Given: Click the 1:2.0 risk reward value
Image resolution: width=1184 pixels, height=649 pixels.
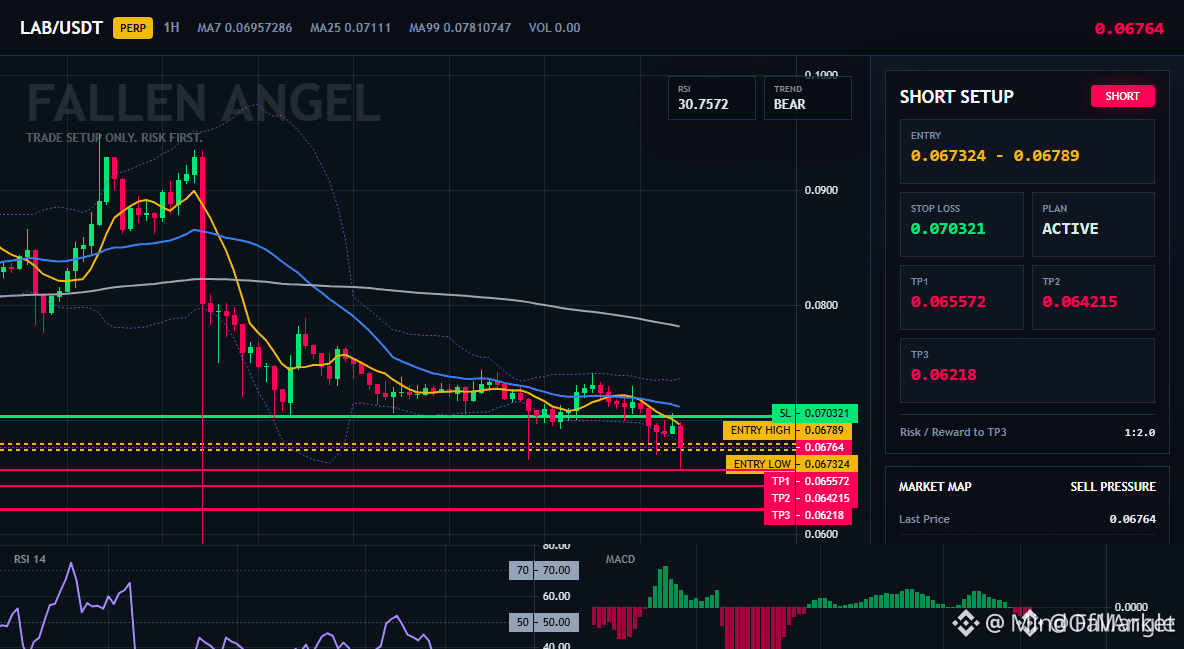Looking at the screenshot, I should click(1139, 432).
